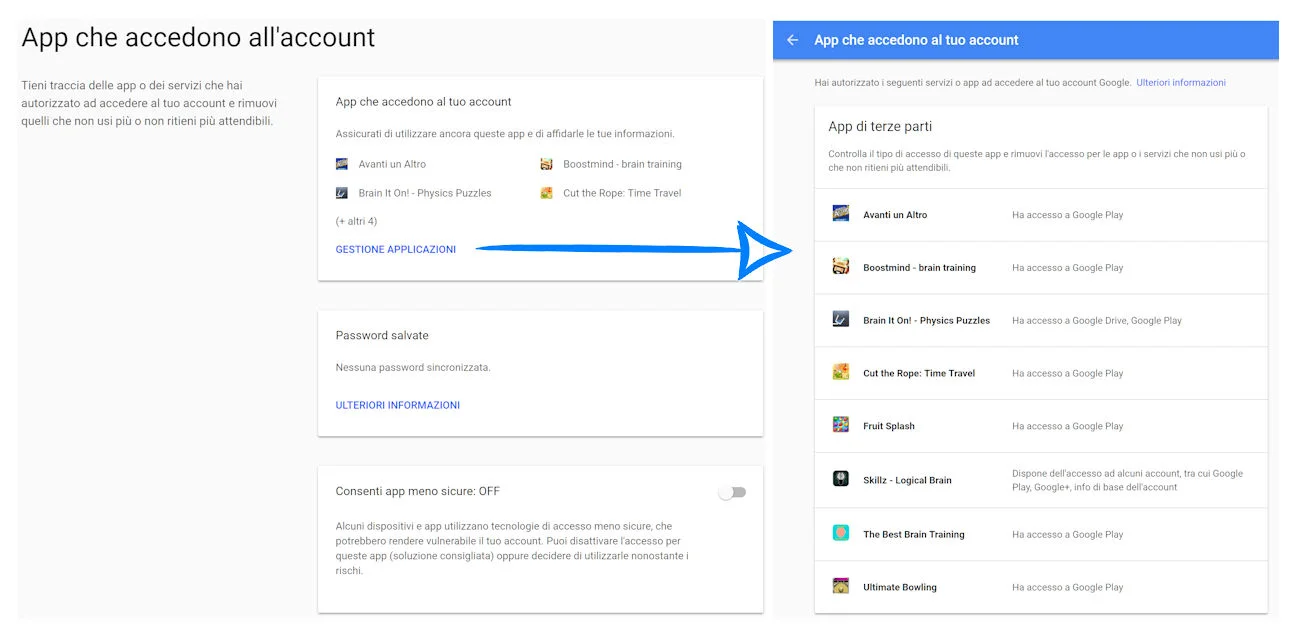Click 'Password salvate' card heading
1289x628 pixels.
382,335
